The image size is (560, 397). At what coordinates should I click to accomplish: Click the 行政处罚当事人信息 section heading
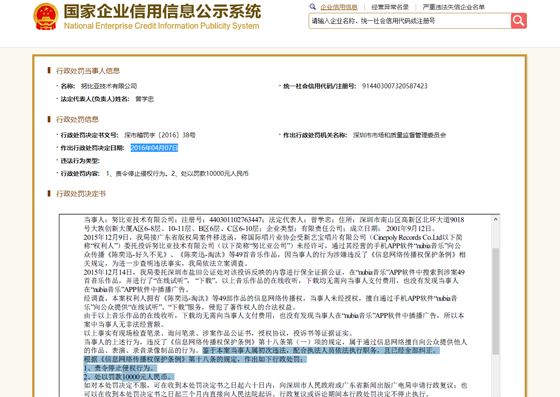coord(88,71)
